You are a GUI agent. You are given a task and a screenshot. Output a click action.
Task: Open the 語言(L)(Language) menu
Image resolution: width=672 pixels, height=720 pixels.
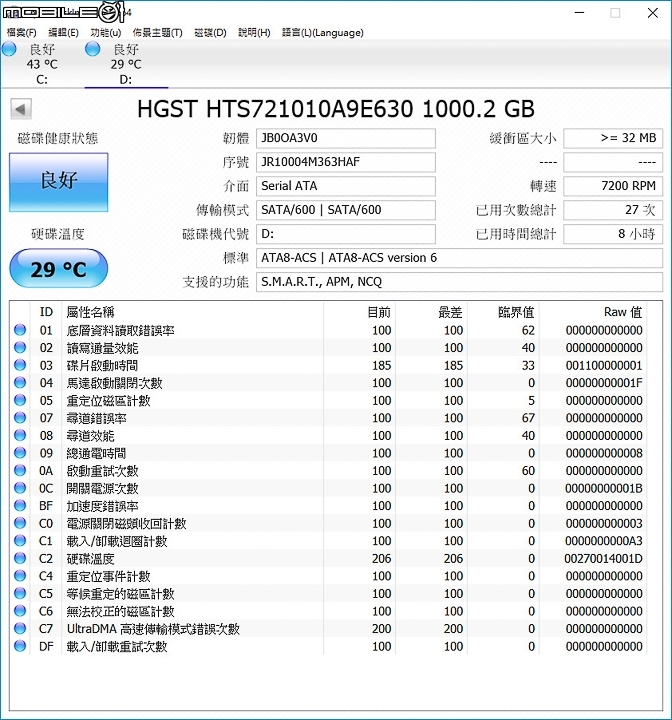[322, 33]
